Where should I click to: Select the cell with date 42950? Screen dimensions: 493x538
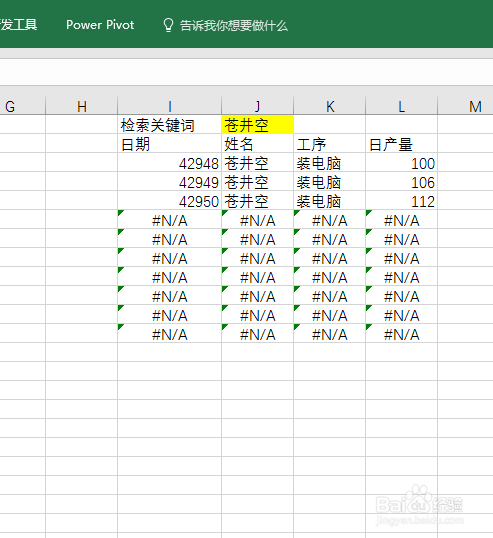(169, 201)
